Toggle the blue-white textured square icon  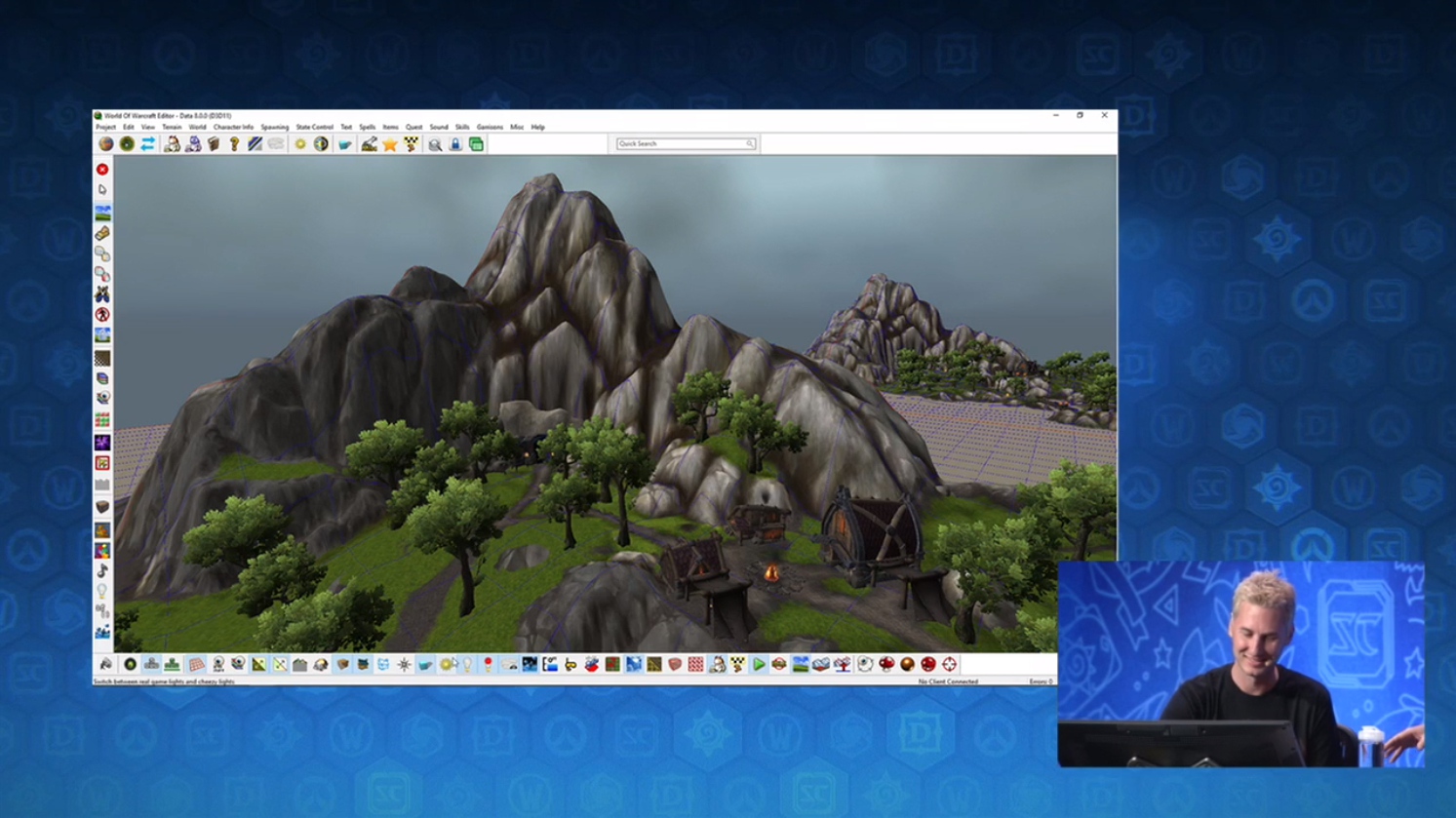(x=633, y=665)
